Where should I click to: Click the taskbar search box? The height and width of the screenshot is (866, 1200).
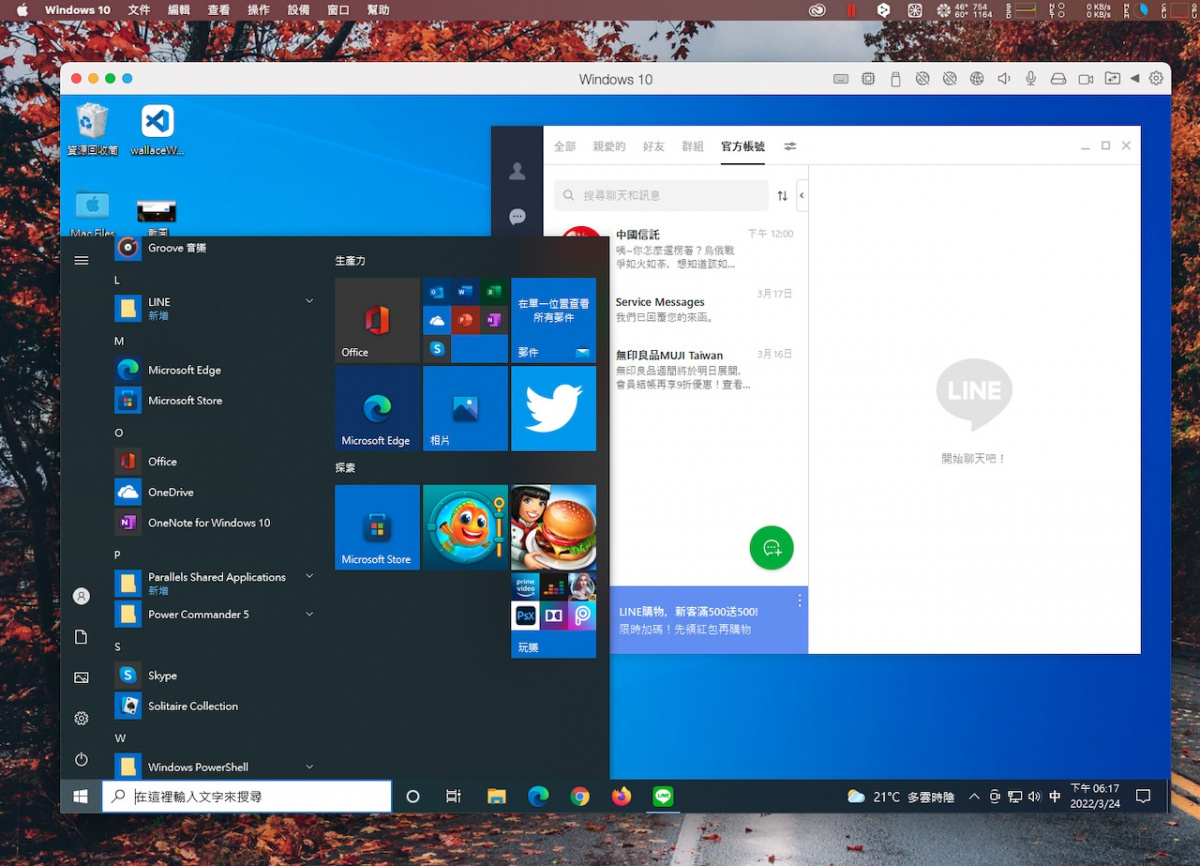click(247, 796)
